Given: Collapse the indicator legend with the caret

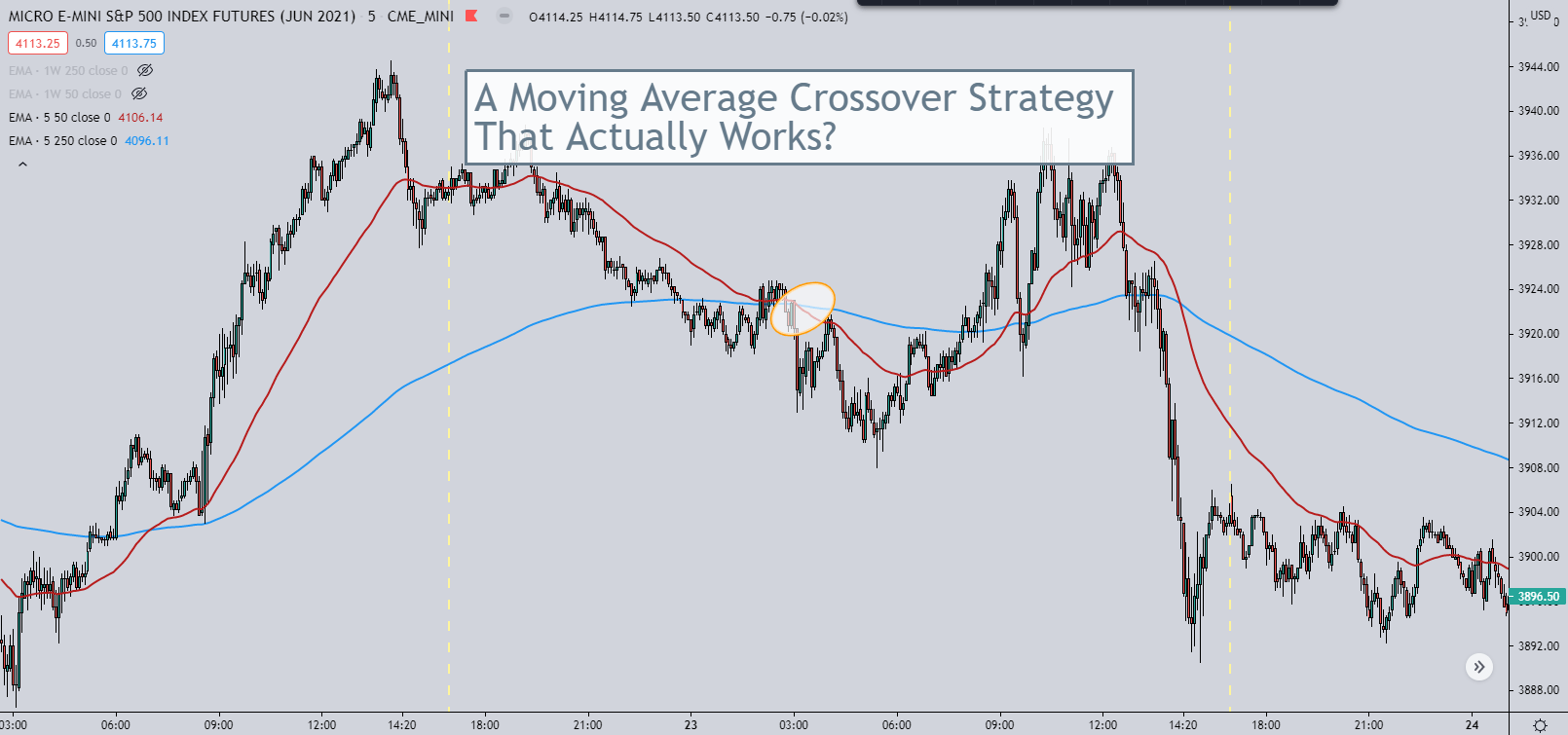Looking at the screenshot, I should click(22, 165).
